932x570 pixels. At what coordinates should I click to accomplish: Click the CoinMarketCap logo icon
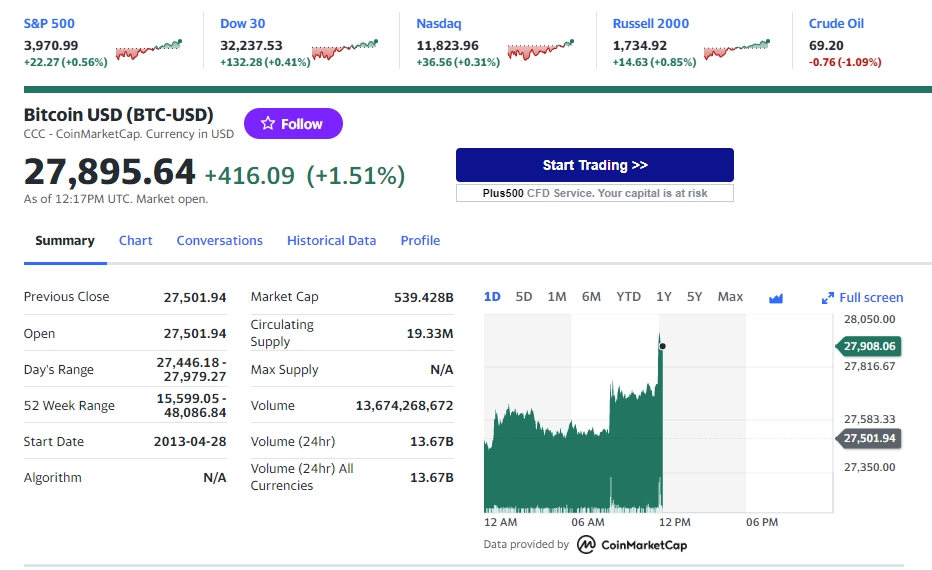click(x=586, y=544)
